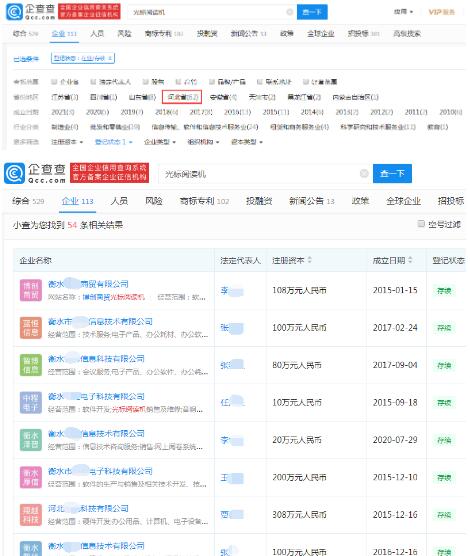Sort results by 注册资本 column arrows
The width and height of the screenshot is (470, 556).
pos(309,260)
